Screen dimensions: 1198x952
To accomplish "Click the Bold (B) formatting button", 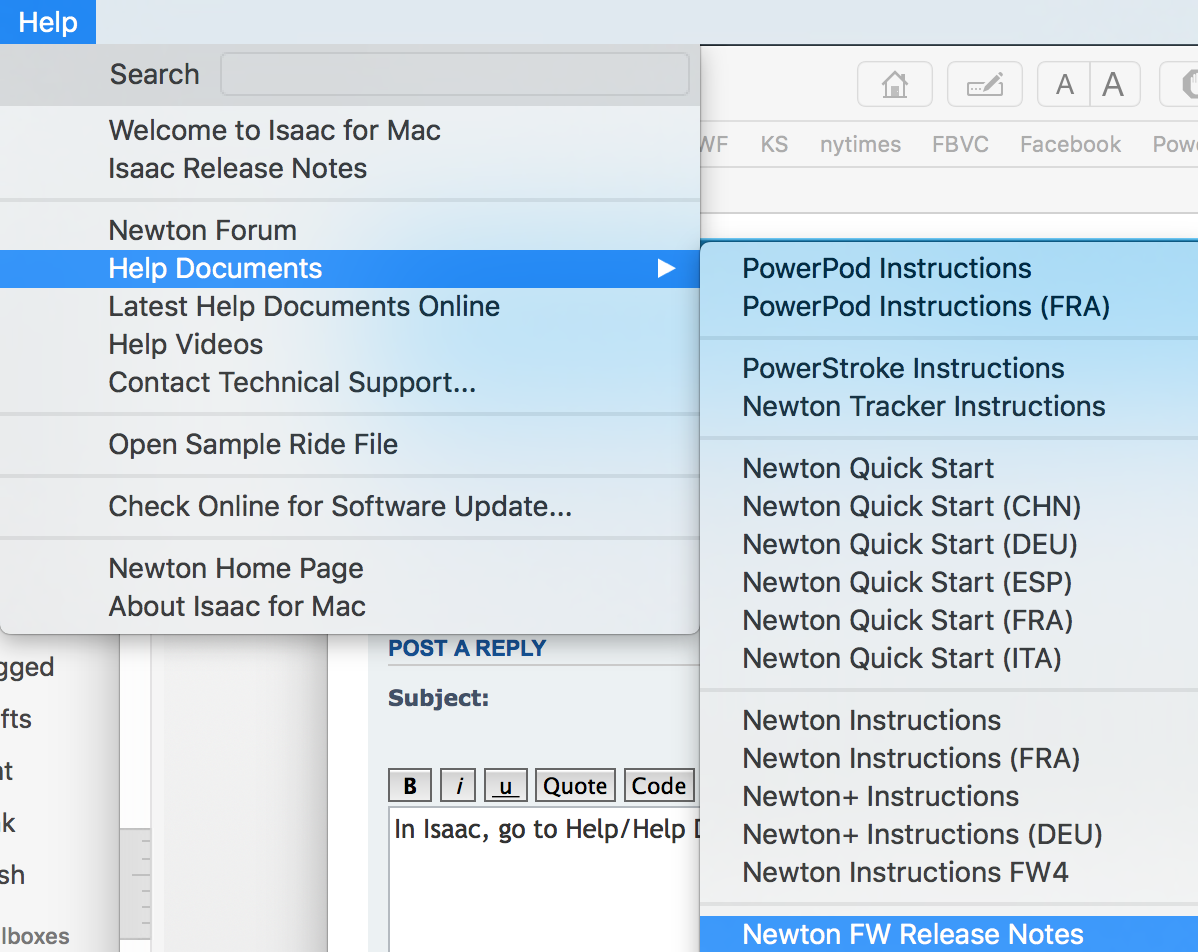I will (410, 785).
